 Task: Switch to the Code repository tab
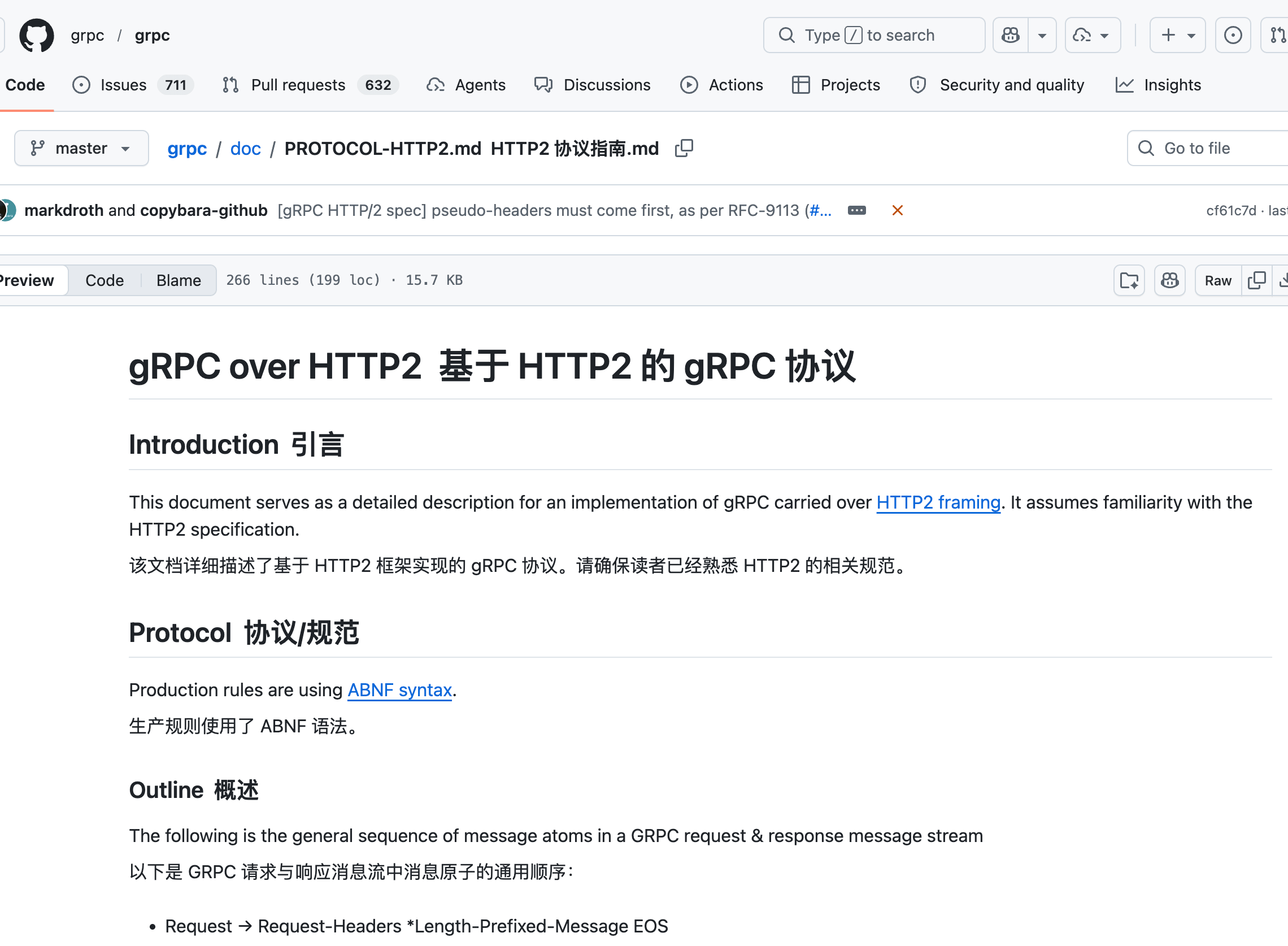tap(25, 85)
